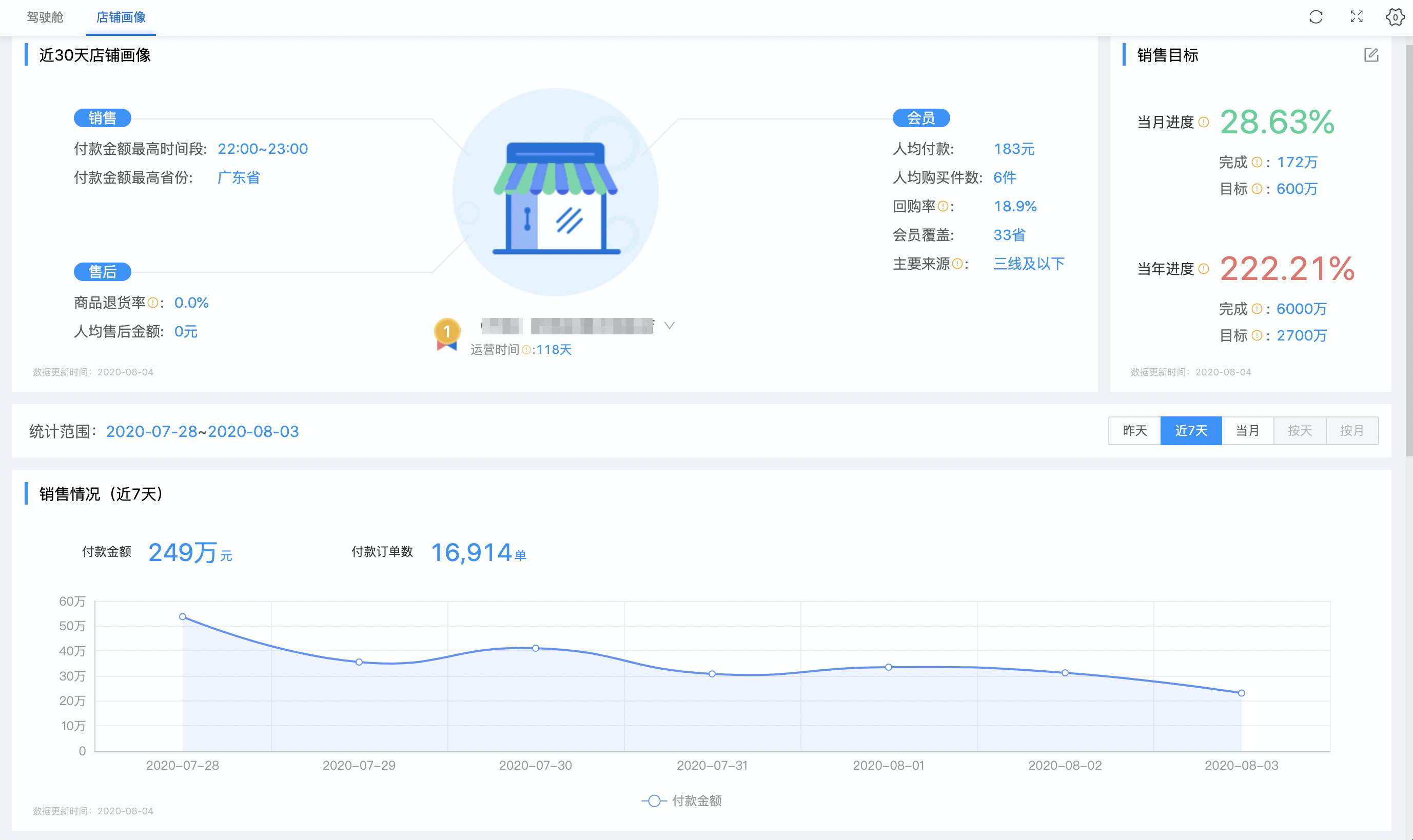Click info icon next to 当年进度

(x=1204, y=269)
